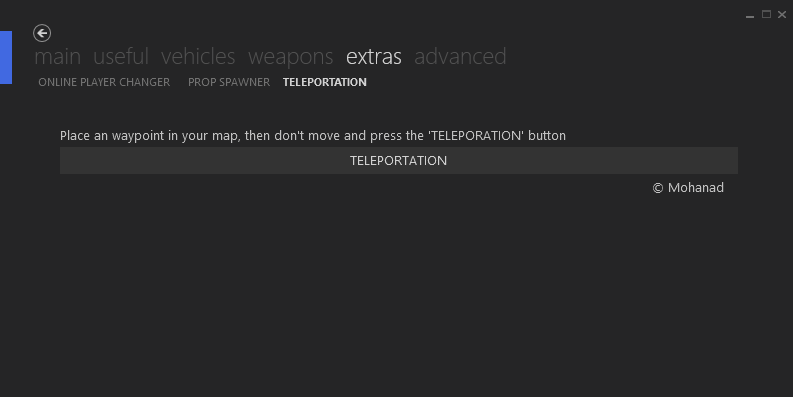
Task: Select the weapons tab
Action: [291, 58]
